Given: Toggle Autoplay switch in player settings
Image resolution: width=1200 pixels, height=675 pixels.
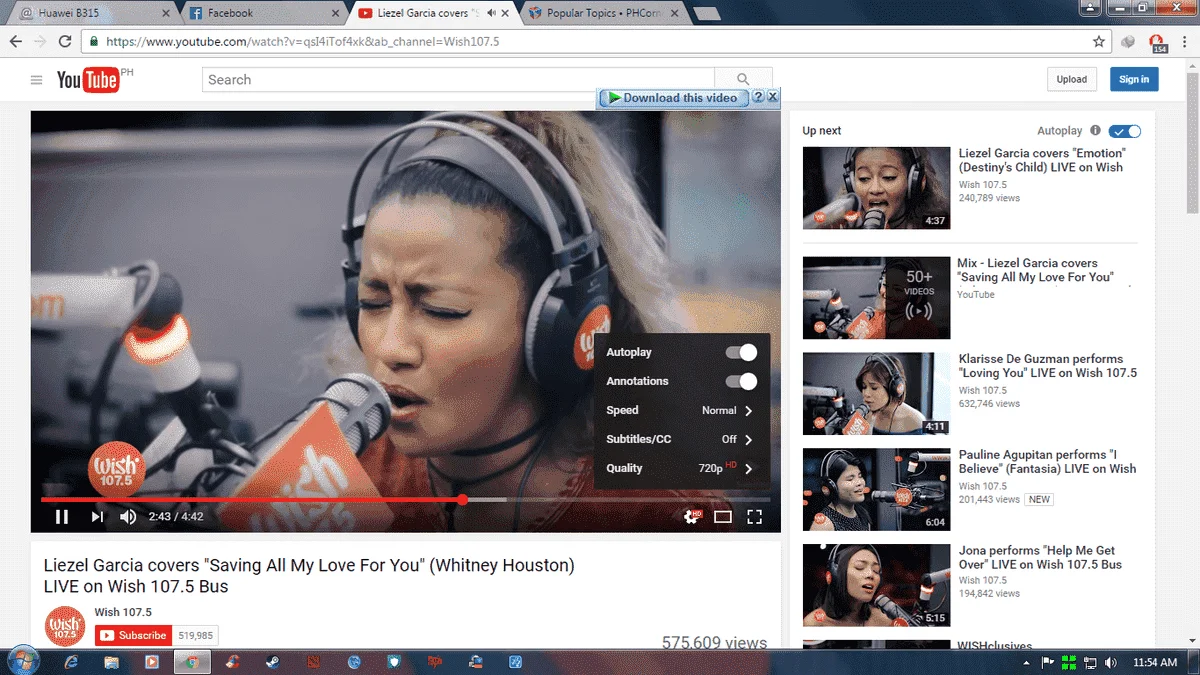Looking at the screenshot, I should click(741, 352).
